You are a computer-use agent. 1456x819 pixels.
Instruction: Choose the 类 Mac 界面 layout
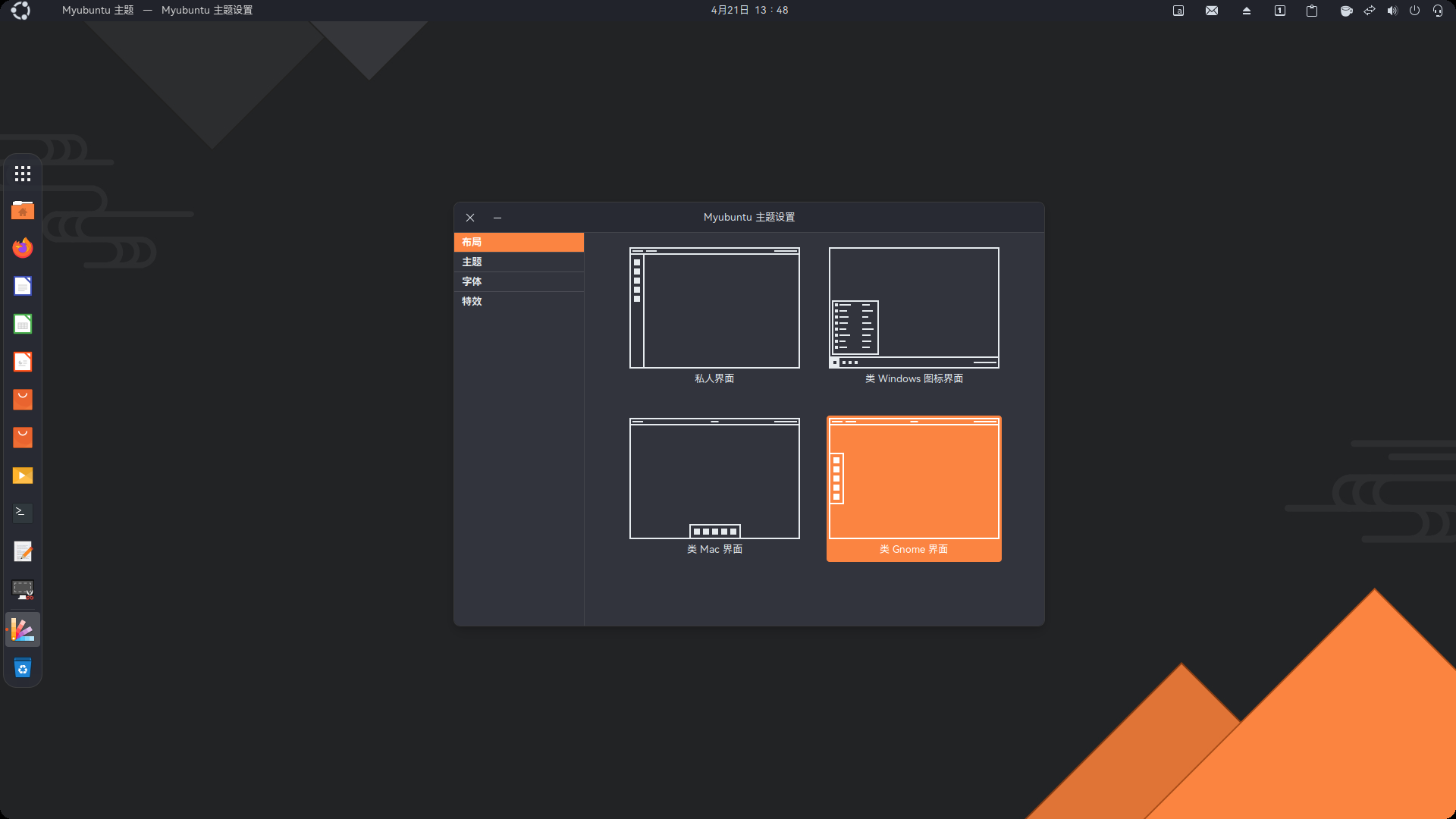coord(714,486)
